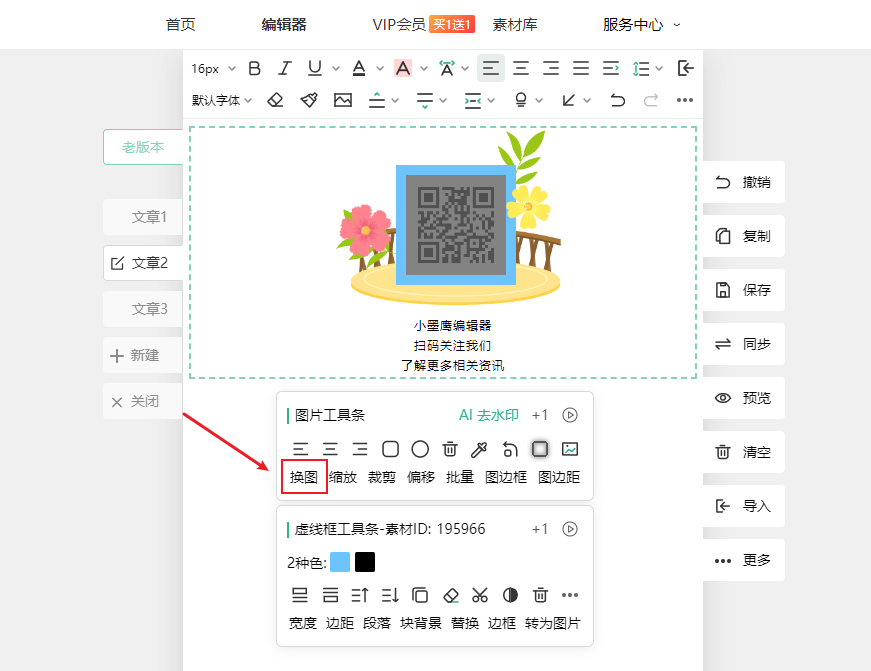Expand 服务中心 menu

coord(641,24)
